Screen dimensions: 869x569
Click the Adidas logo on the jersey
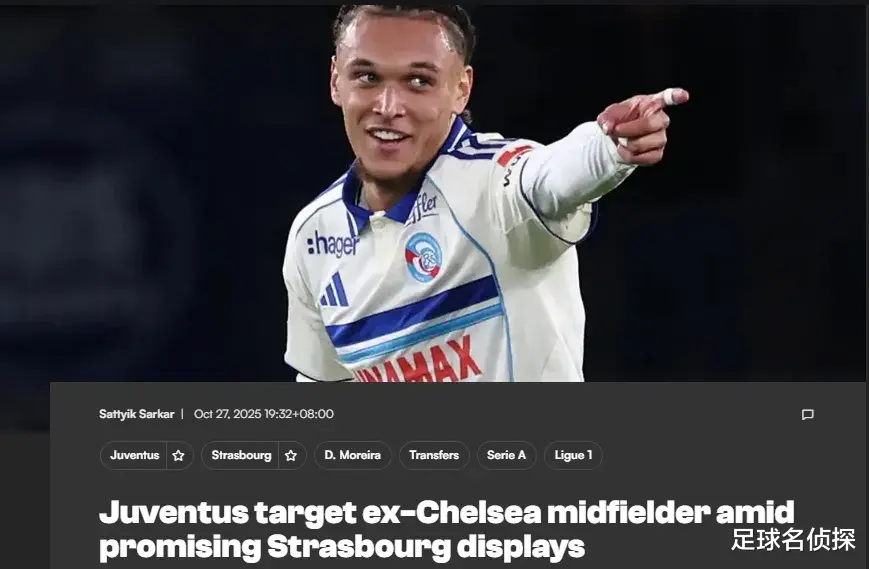coord(334,290)
